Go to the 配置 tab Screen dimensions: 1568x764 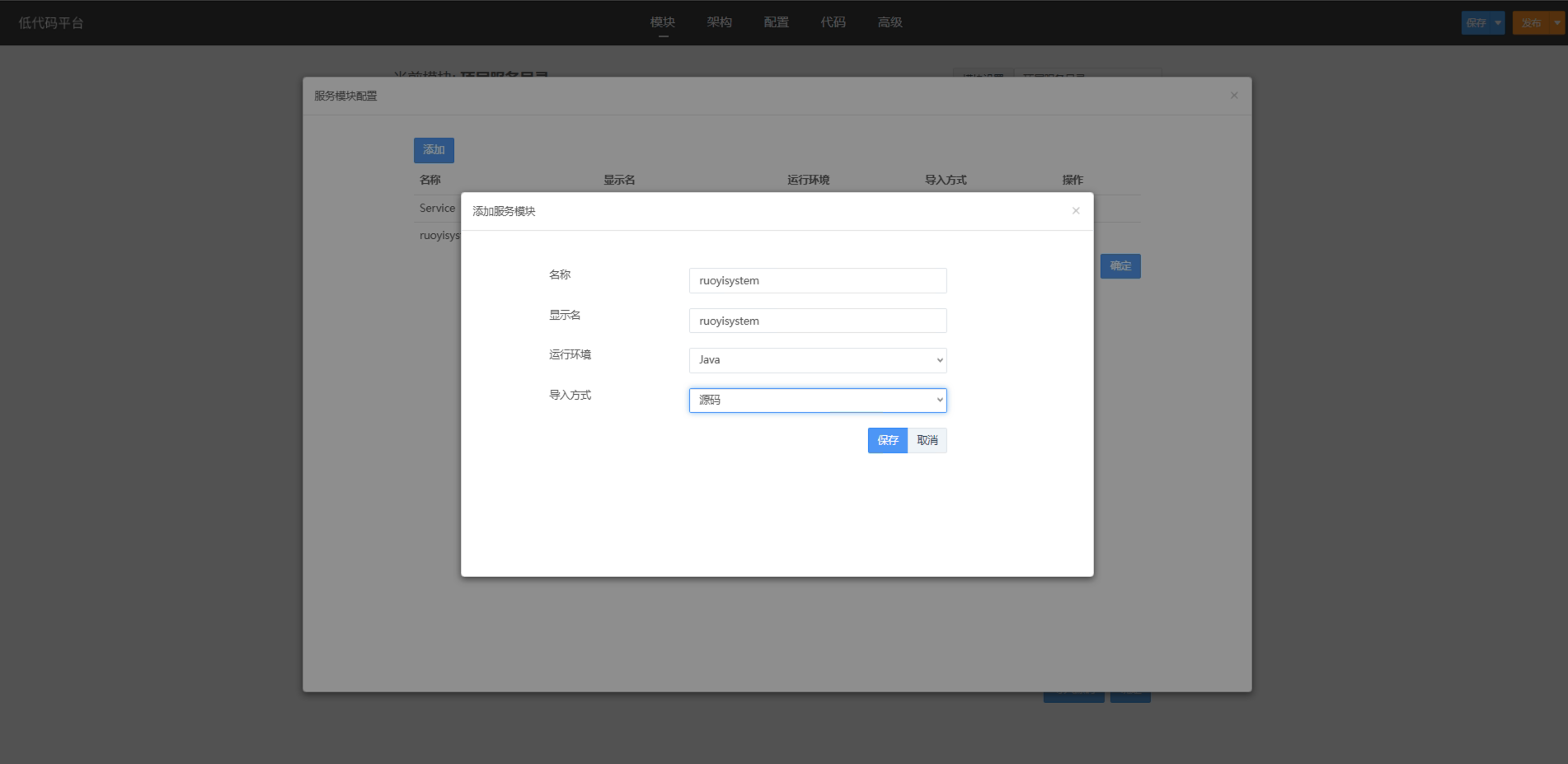776,22
